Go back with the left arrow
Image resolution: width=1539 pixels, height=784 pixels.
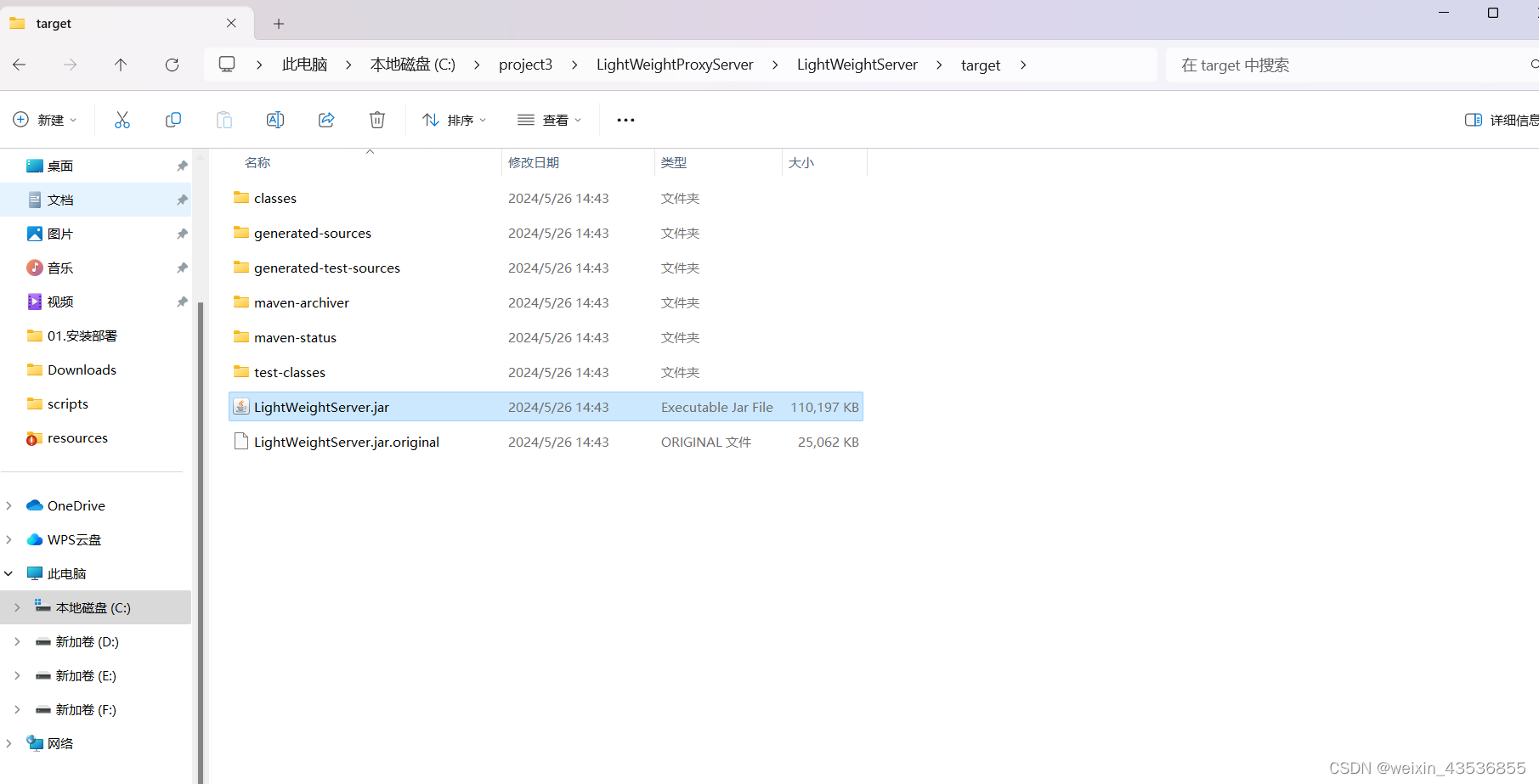click(20, 65)
